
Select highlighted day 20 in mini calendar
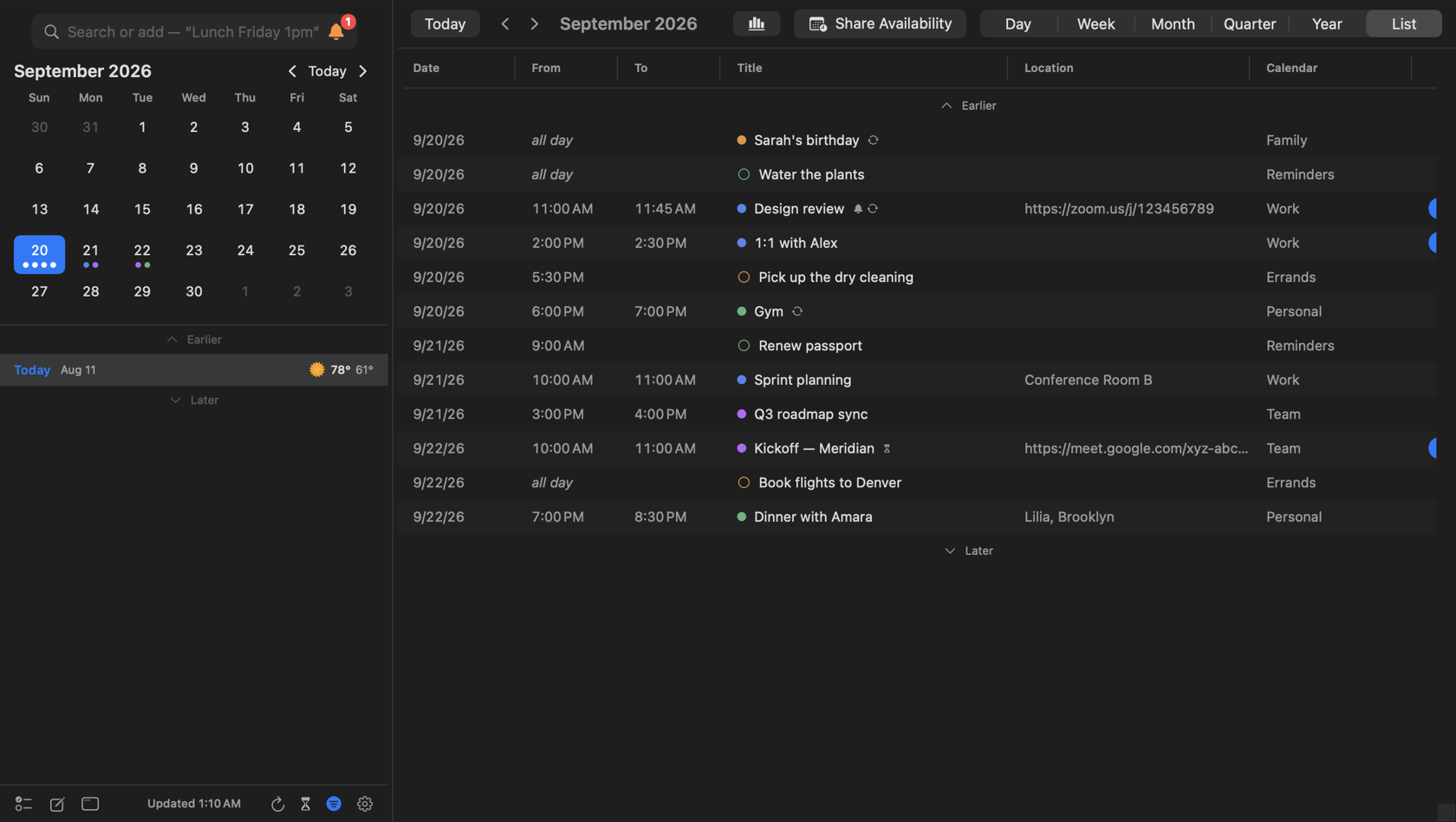39,254
